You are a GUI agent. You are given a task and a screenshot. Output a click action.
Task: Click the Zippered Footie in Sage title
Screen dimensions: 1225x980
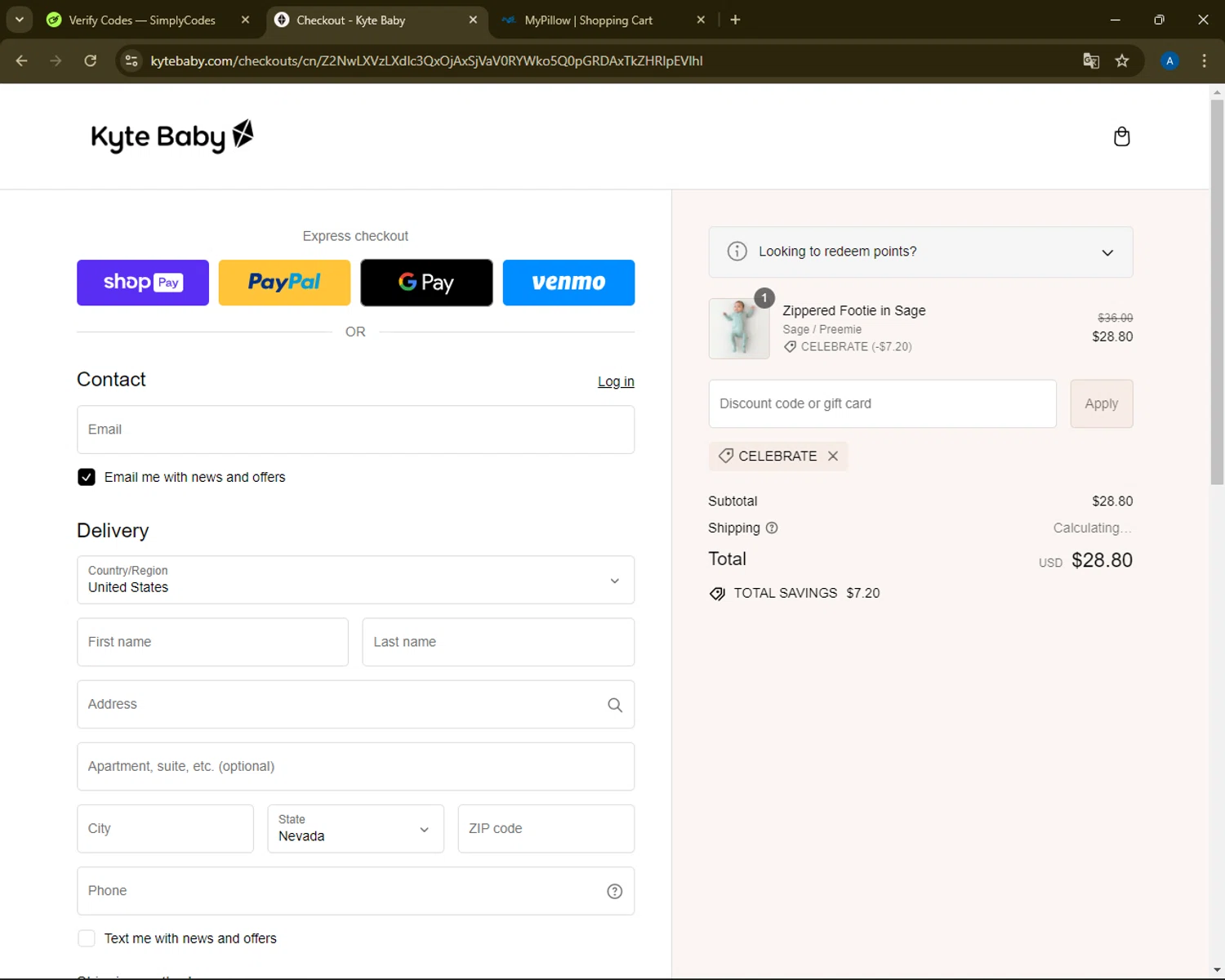coord(853,310)
